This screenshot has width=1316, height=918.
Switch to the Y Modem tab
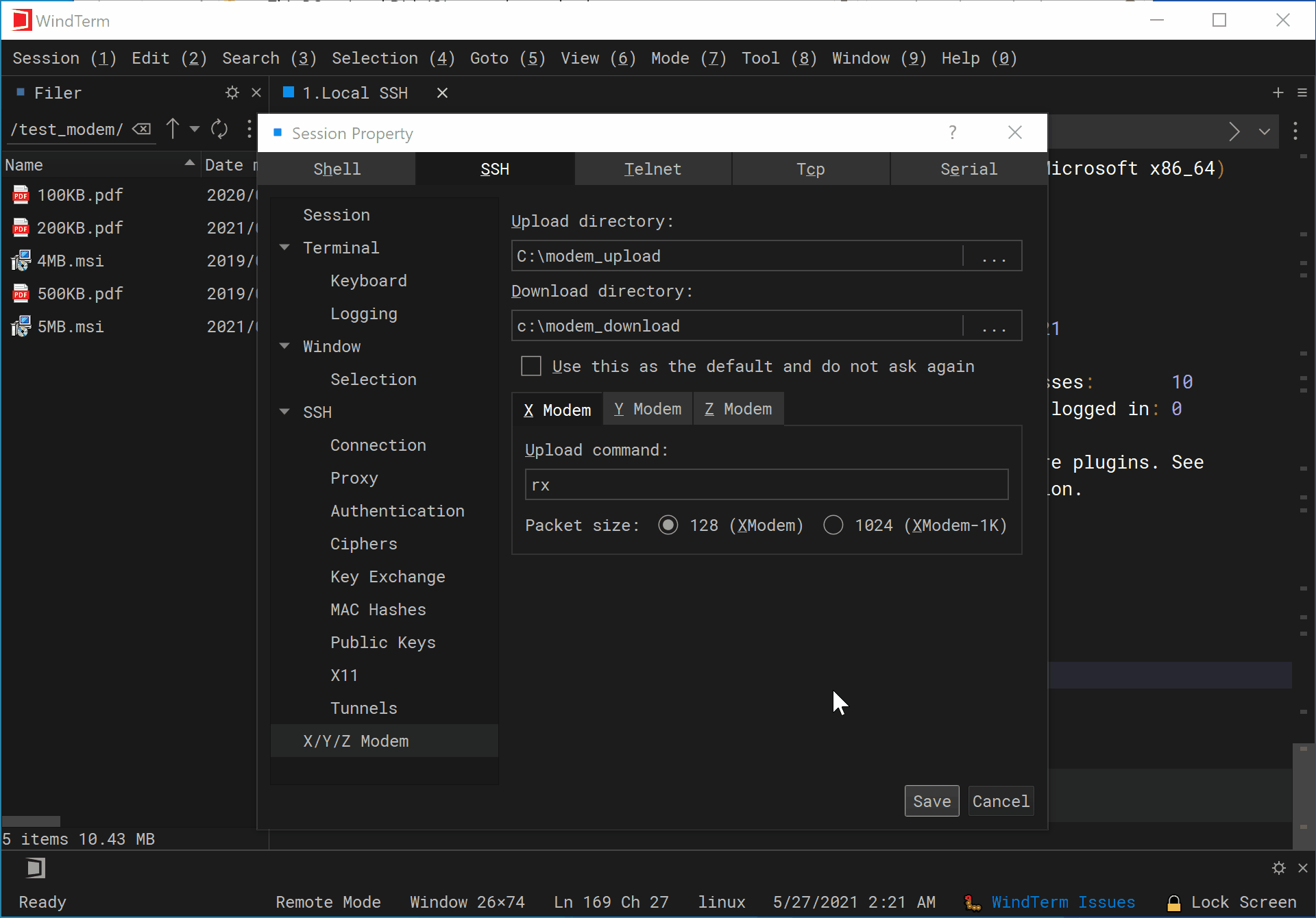[x=648, y=409]
